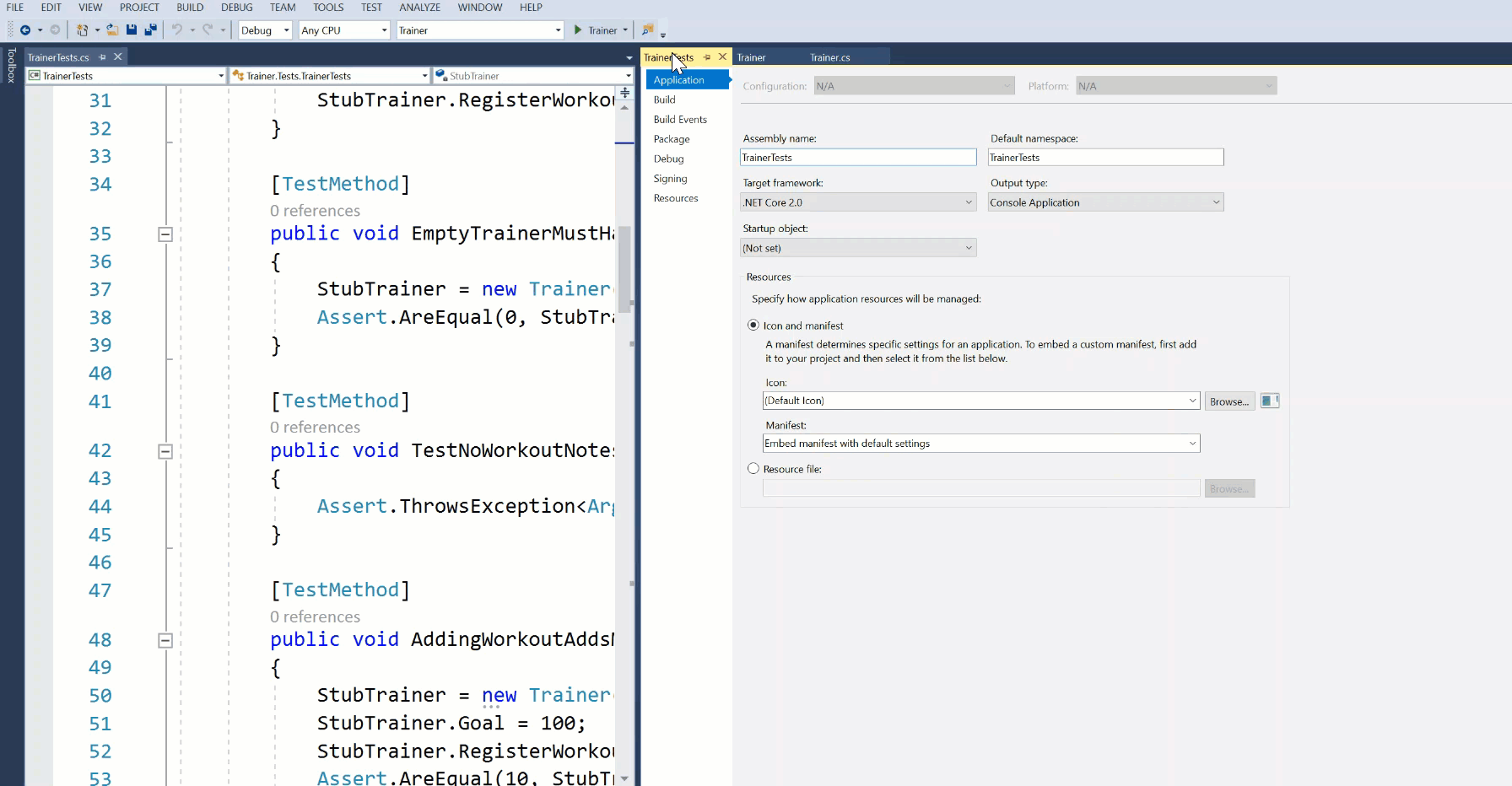Click the Save All toolbar icon
The width and height of the screenshot is (1512, 786).
click(150, 30)
